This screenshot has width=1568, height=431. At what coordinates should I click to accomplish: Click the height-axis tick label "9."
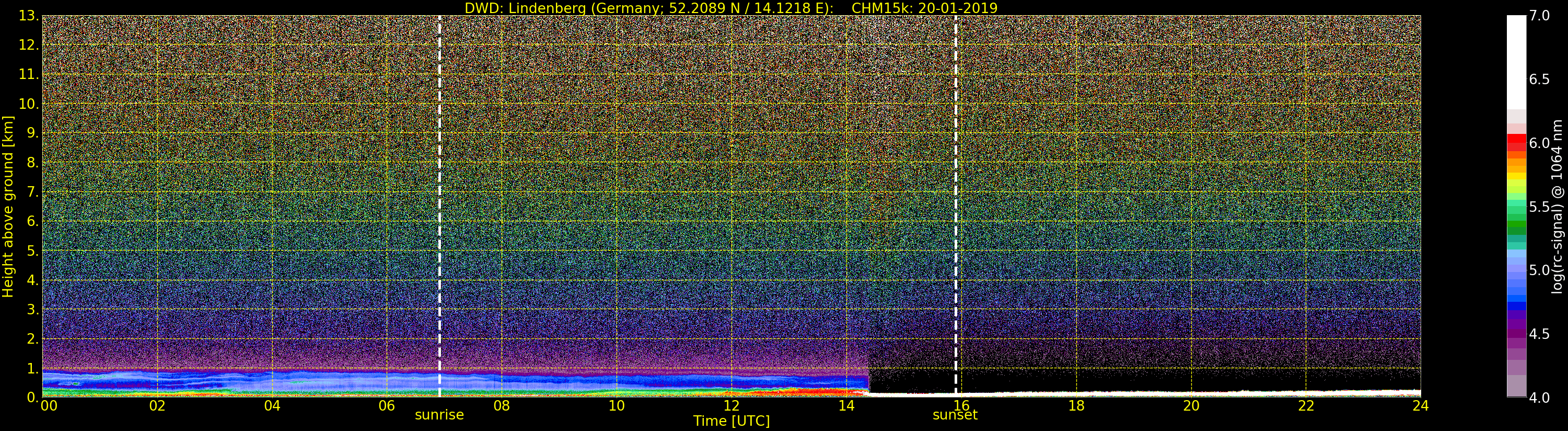point(32,133)
